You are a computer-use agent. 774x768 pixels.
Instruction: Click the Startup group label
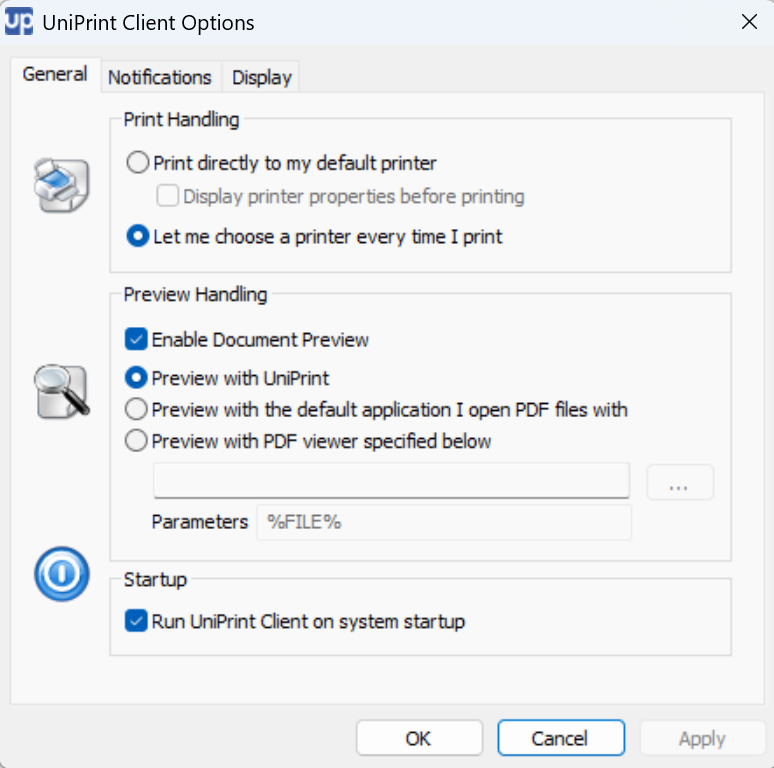pos(155,579)
